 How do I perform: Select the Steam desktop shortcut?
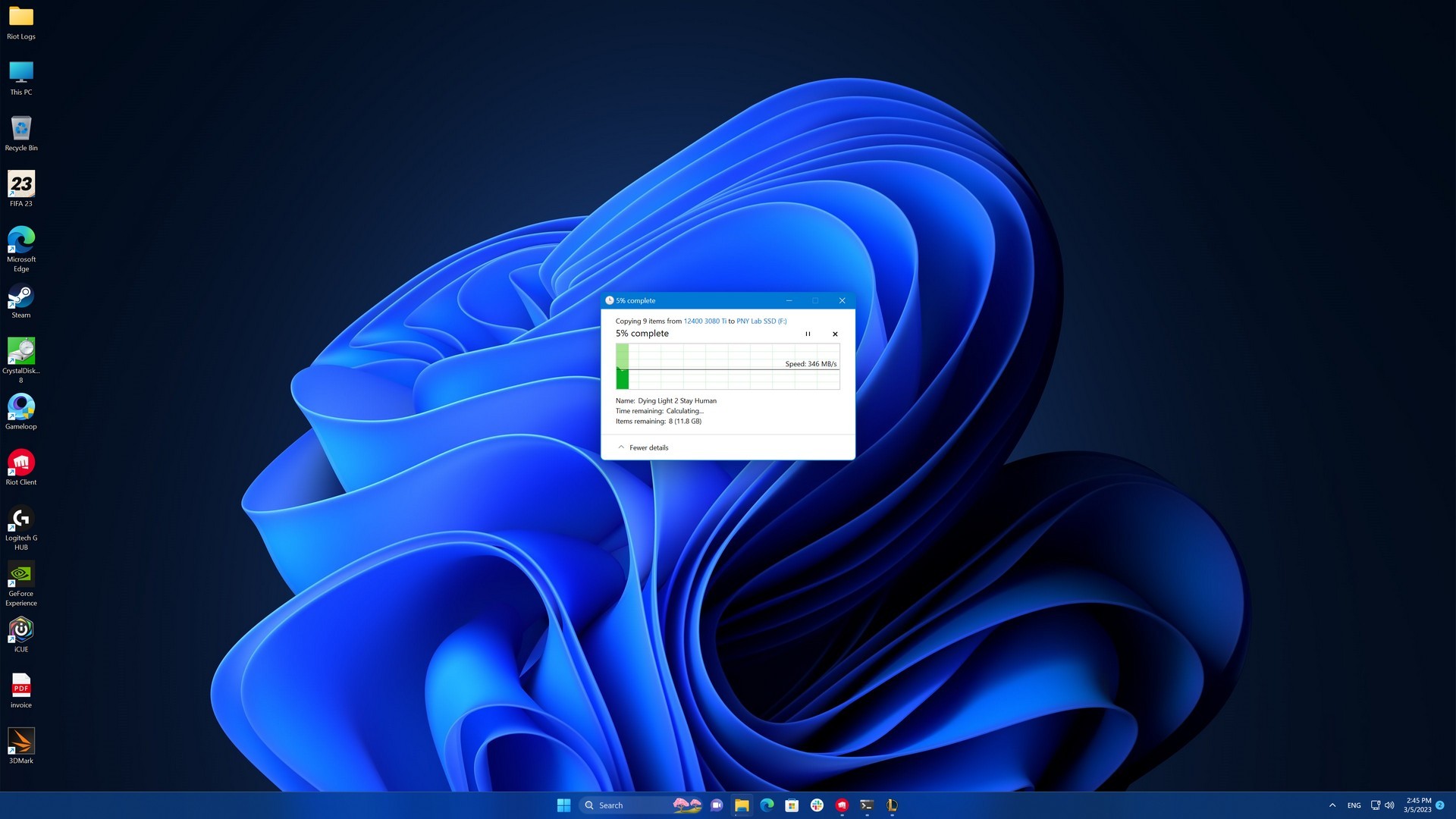pyautogui.click(x=21, y=301)
